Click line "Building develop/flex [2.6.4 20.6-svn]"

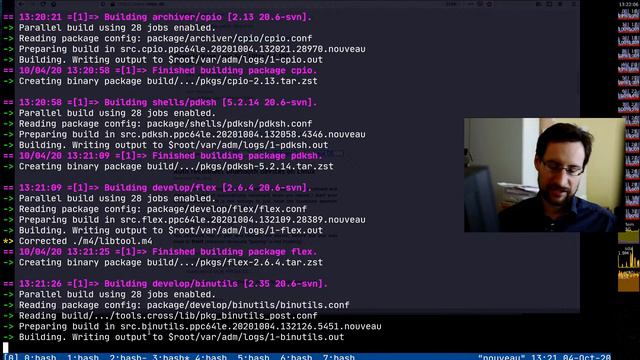157,188
